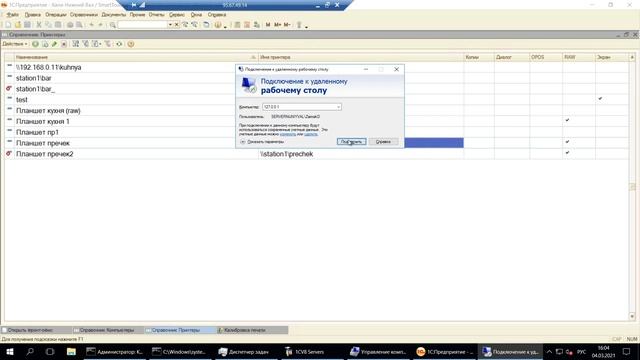Toggle RAW checkmark for Планшет пречек2 row
This screenshot has width=640, height=360.
coord(567,153)
